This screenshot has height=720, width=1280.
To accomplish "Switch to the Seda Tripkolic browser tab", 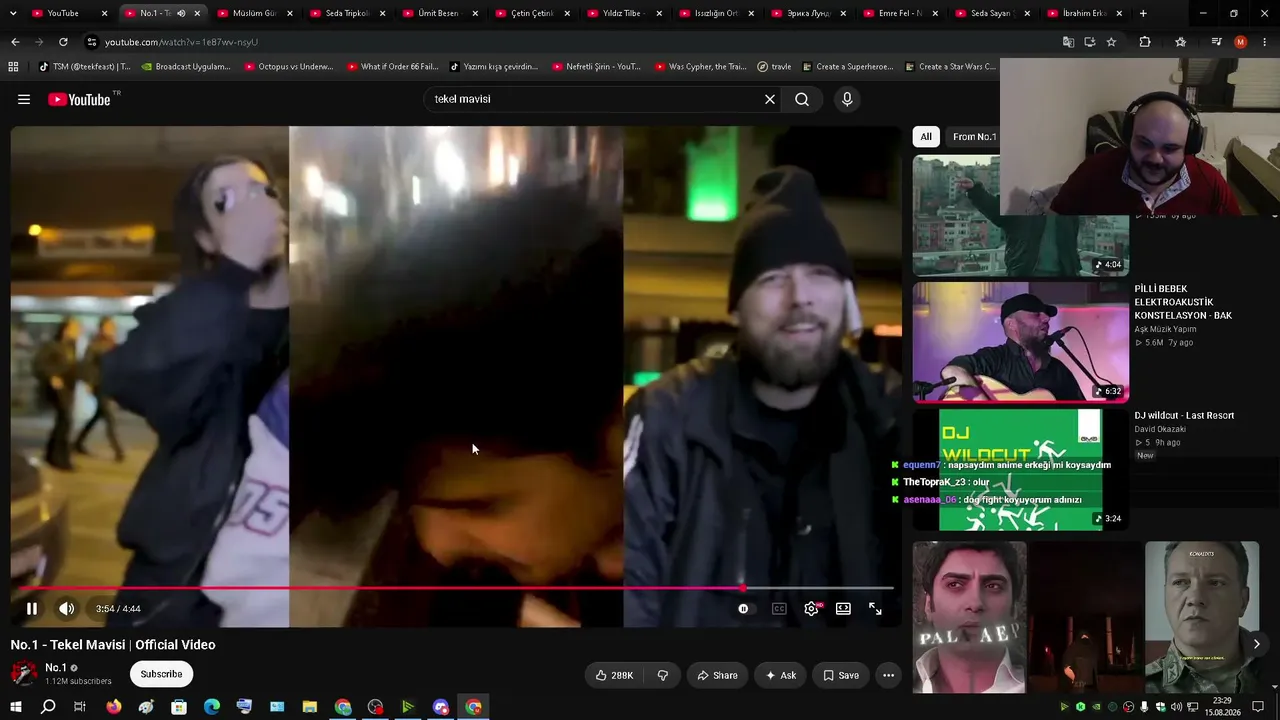I will 347,14.
